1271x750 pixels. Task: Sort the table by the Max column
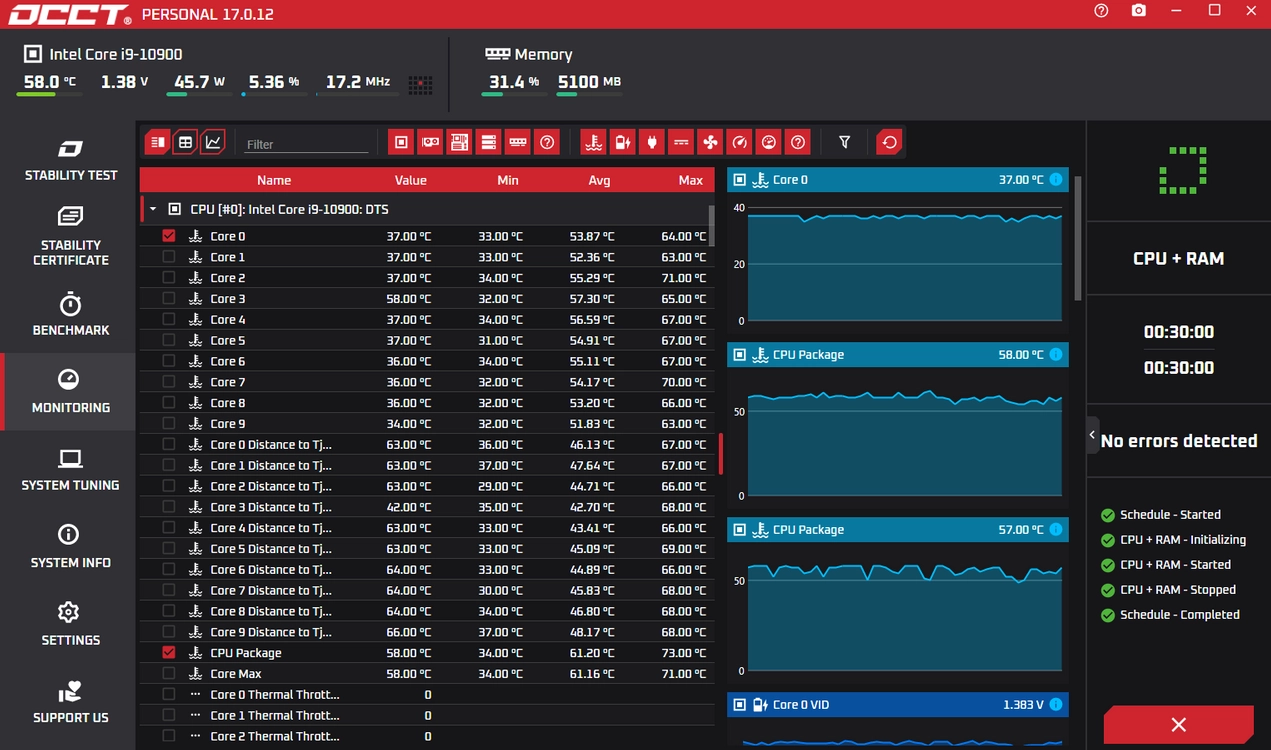[x=691, y=181]
